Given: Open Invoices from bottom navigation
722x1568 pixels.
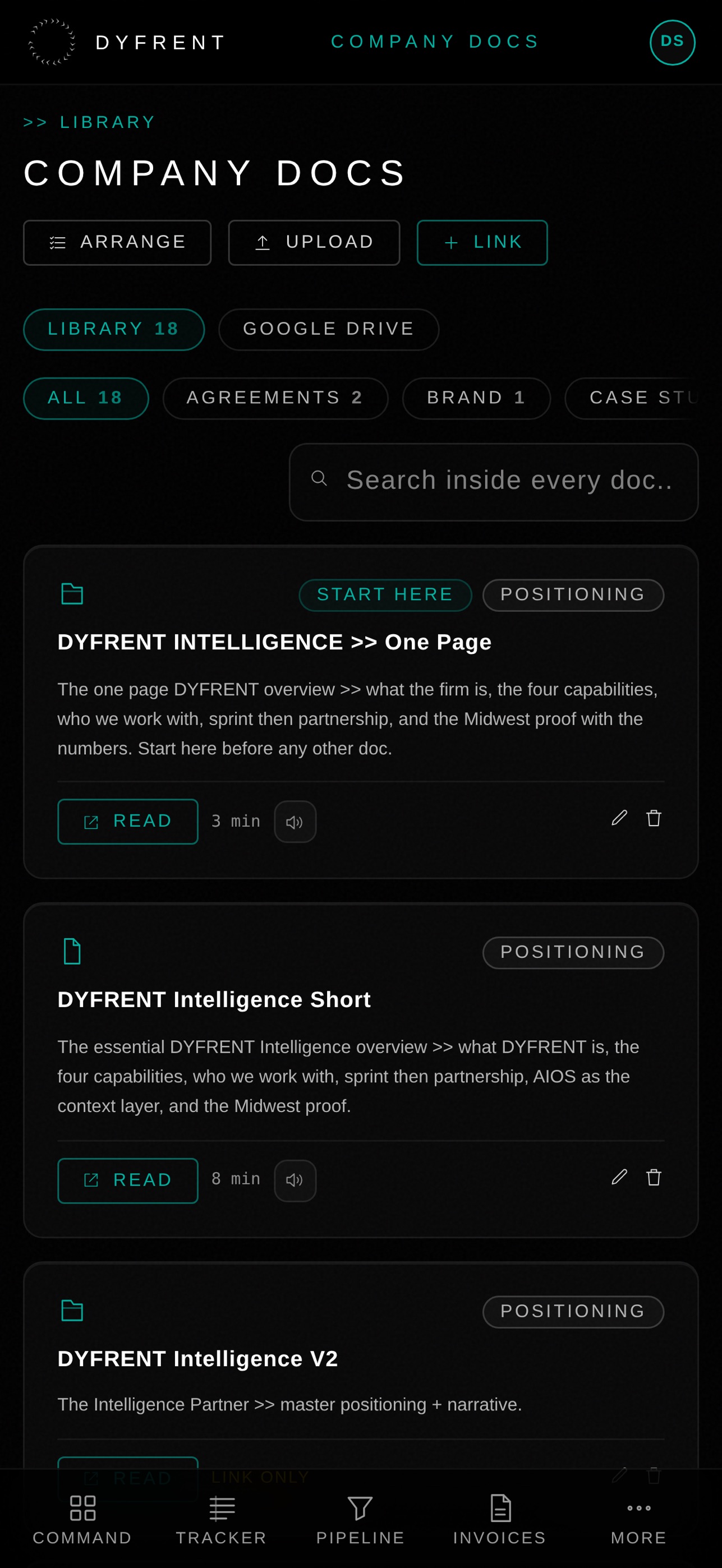Looking at the screenshot, I should tap(500, 1519).
